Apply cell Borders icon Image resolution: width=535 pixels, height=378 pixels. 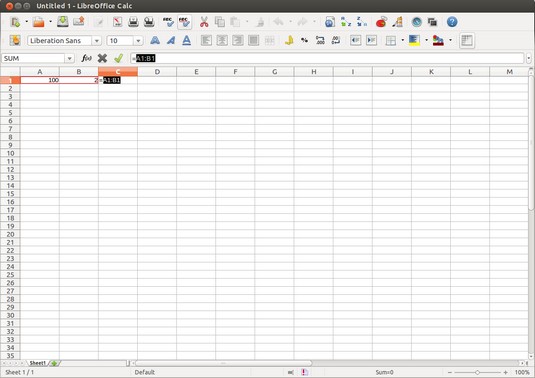click(x=391, y=41)
